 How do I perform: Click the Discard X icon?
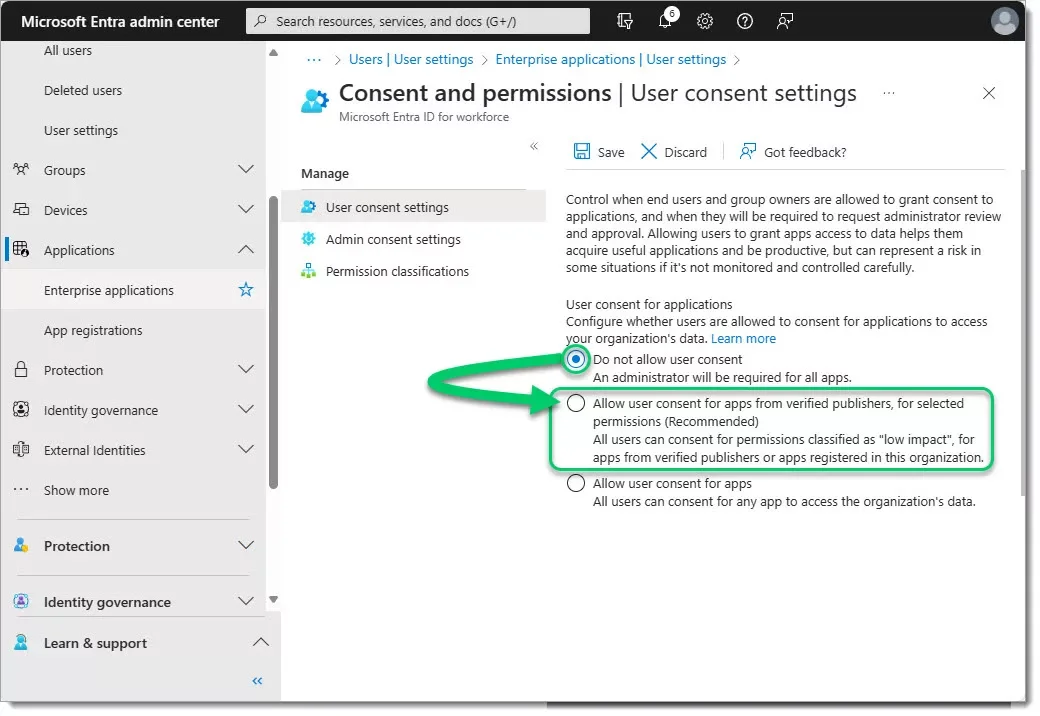[649, 152]
